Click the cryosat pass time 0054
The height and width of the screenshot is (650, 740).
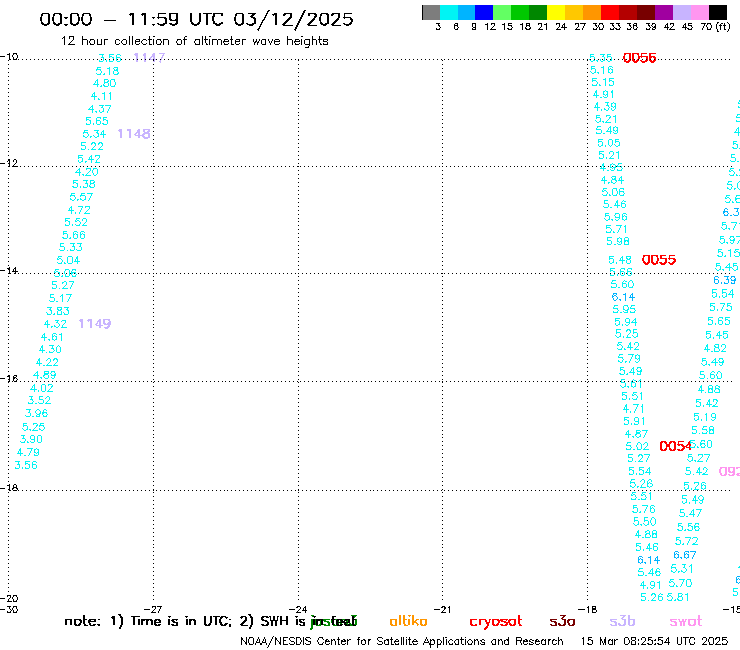(x=675, y=446)
